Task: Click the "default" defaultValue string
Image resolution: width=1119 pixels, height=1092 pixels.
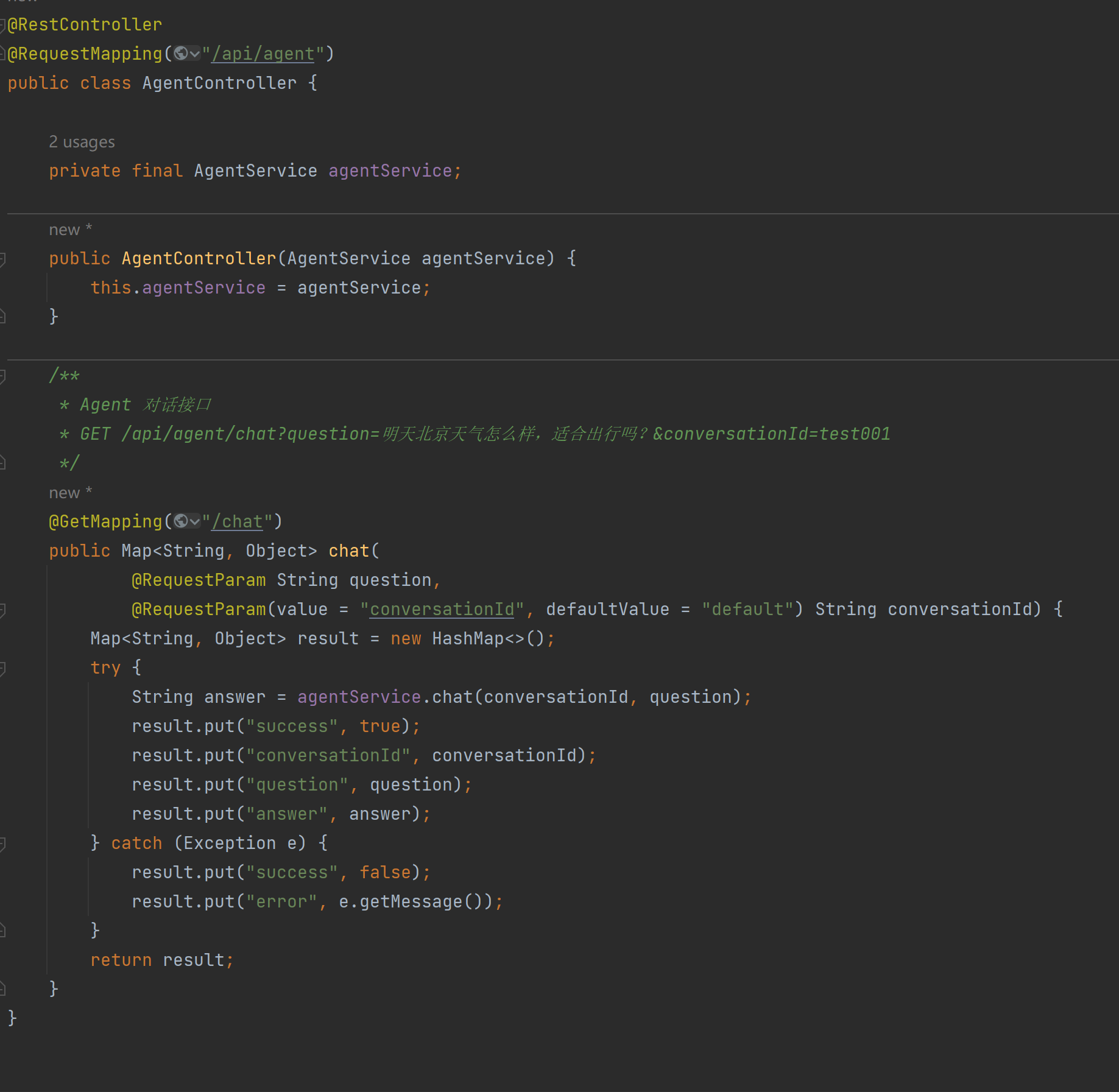Action: coord(747,610)
